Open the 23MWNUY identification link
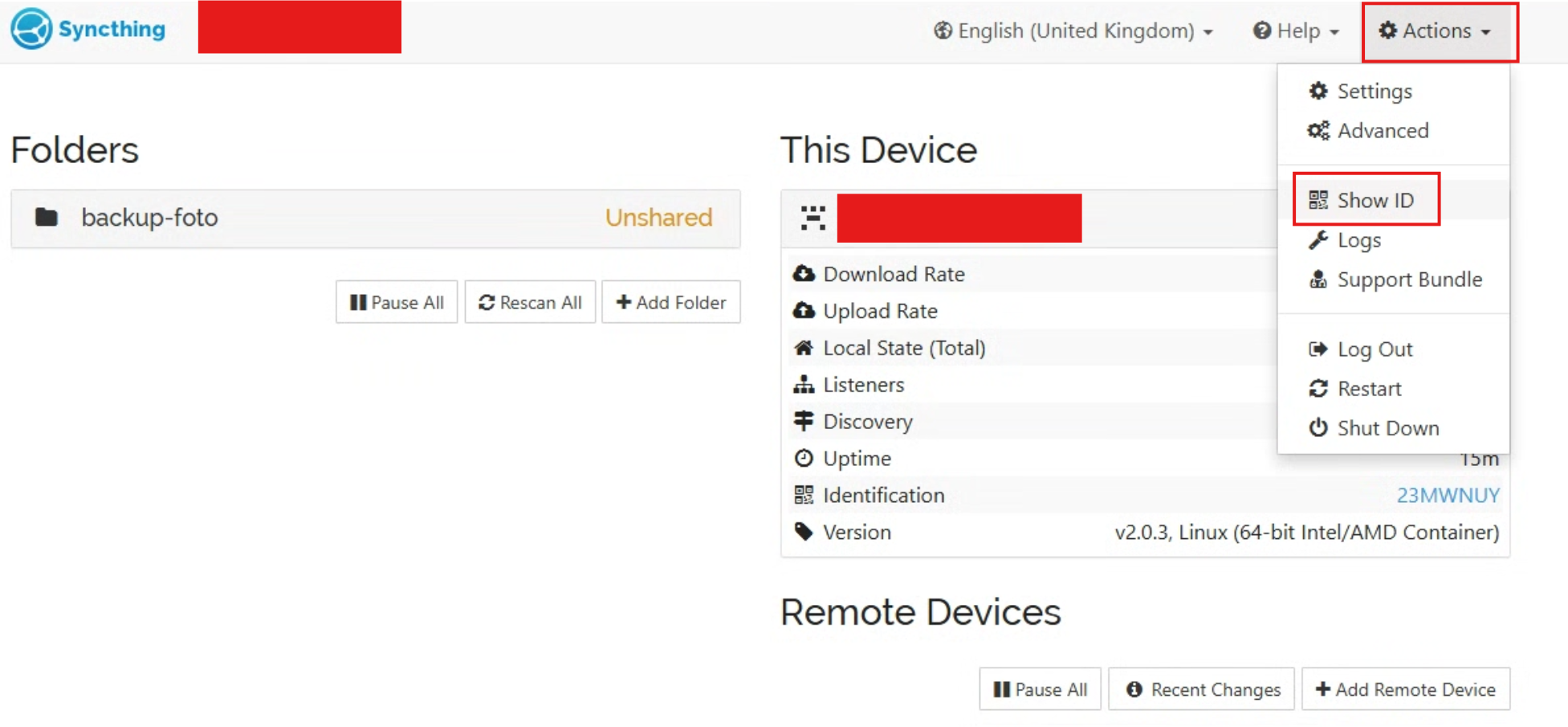This screenshot has height=727, width=1568. click(x=1448, y=495)
